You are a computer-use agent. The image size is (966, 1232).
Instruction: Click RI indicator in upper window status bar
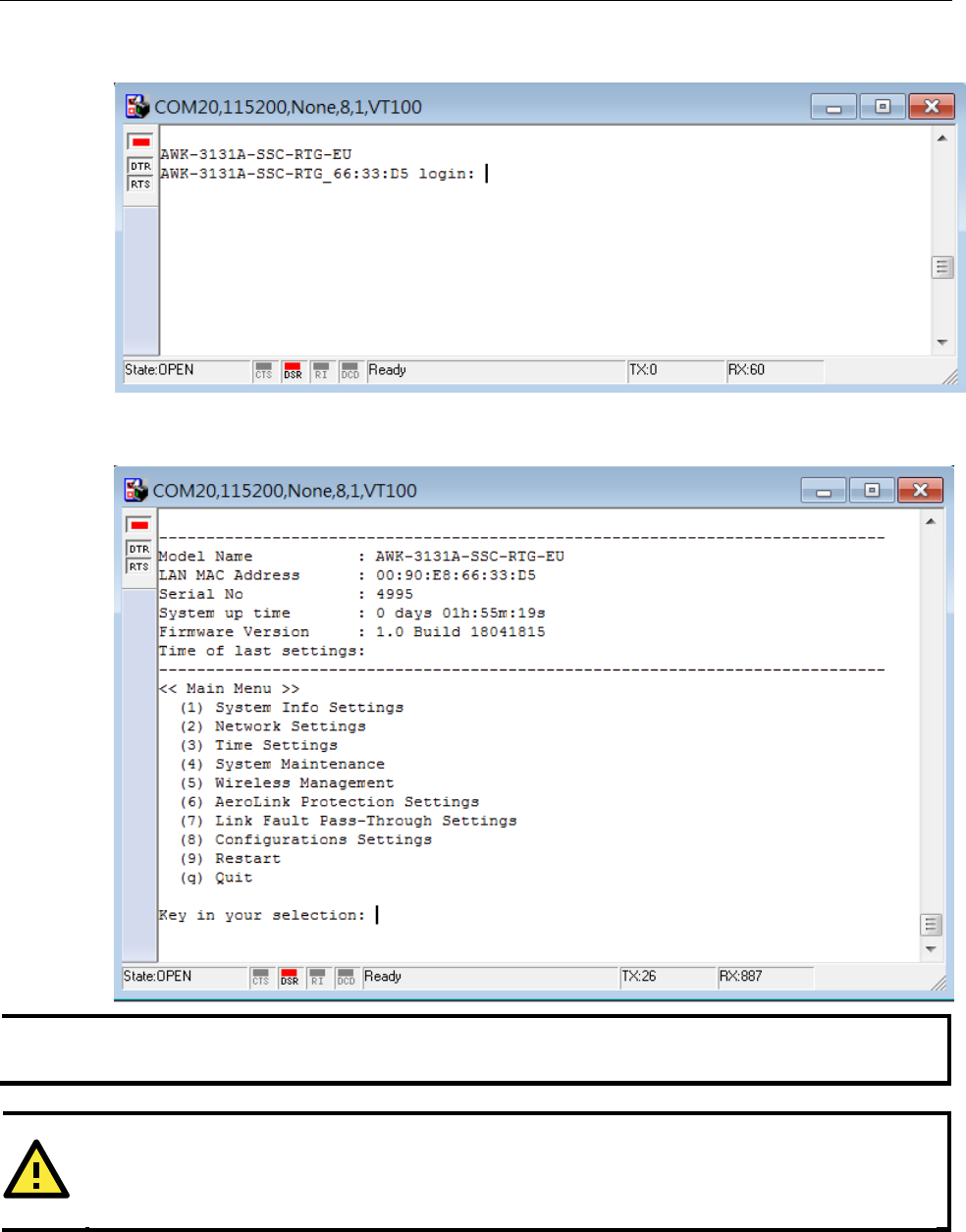[321, 371]
